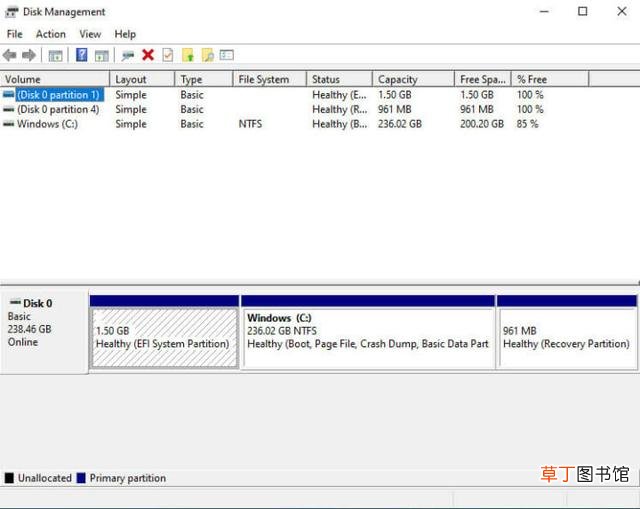This screenshot has height=509, width=640.
Task: Click the red X Delete icon
Action: (x=148, y=55)
